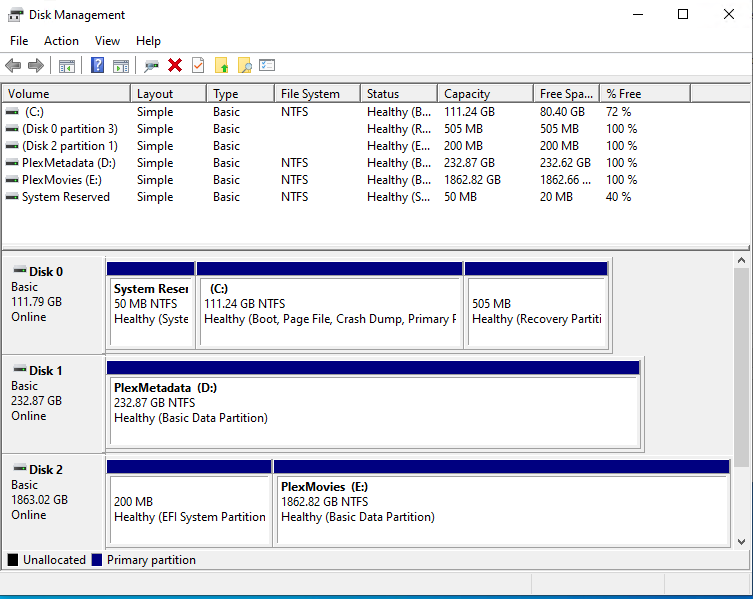Click the Back arrow toolbar icon
Screen dimensions: 753x599
pos(13,65)
